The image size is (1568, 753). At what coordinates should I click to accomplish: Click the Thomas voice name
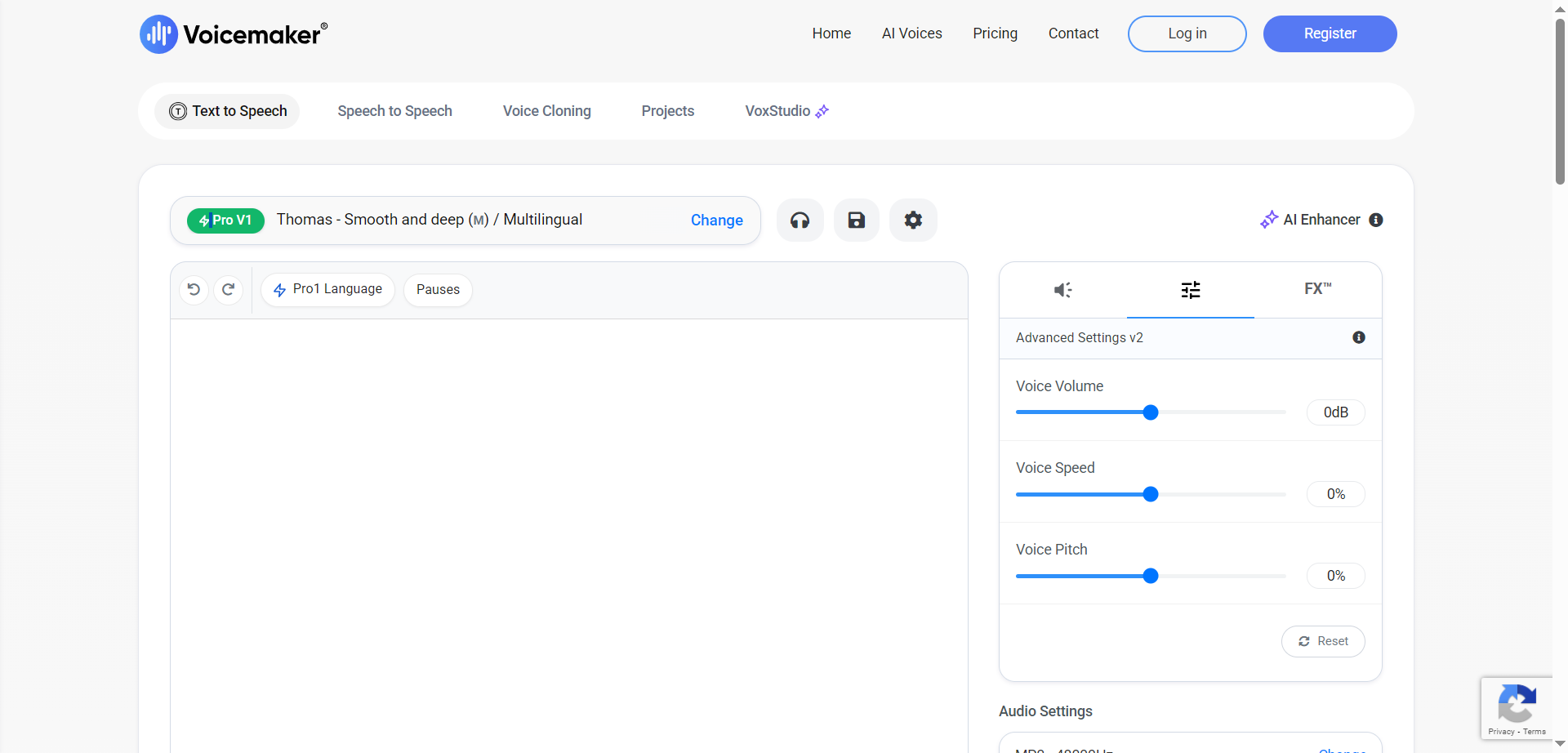pyautogui.click(x=430, y=220)
